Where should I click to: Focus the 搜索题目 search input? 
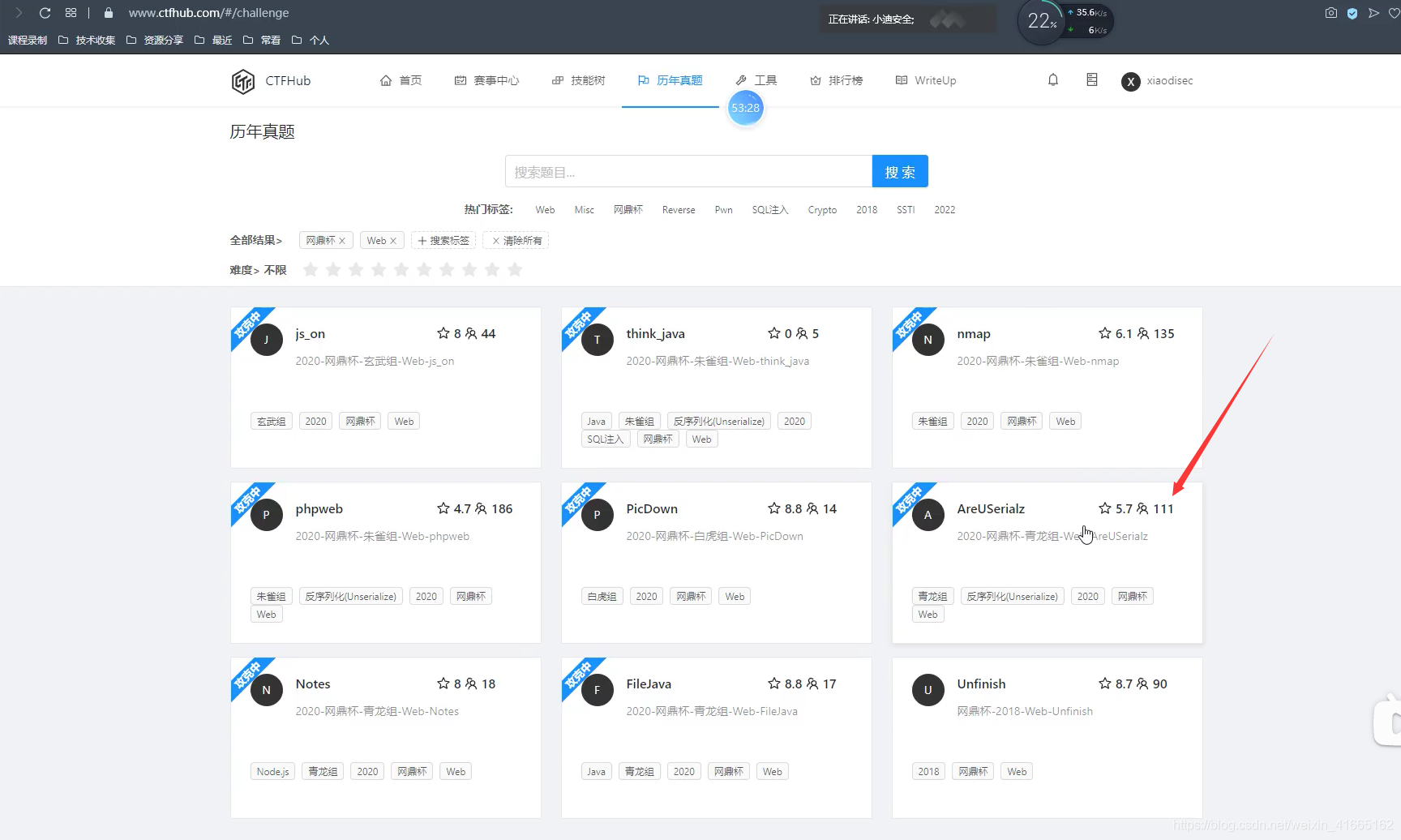[x=688, y=172]
